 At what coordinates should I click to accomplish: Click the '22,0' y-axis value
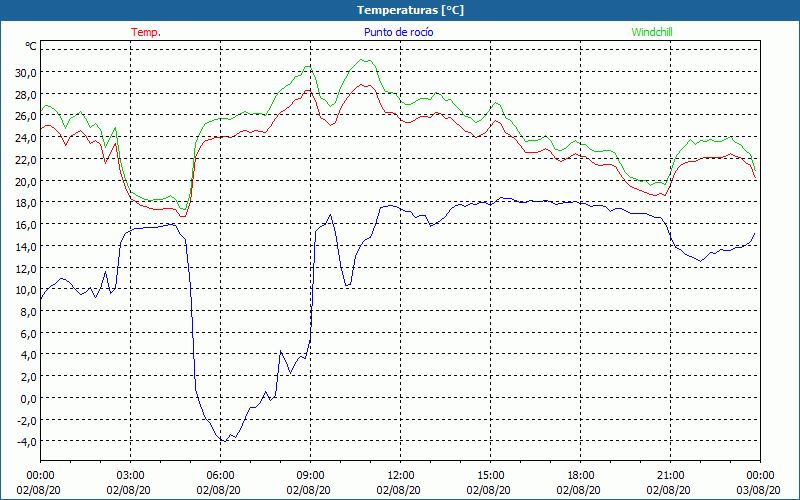tap(26, 160)
